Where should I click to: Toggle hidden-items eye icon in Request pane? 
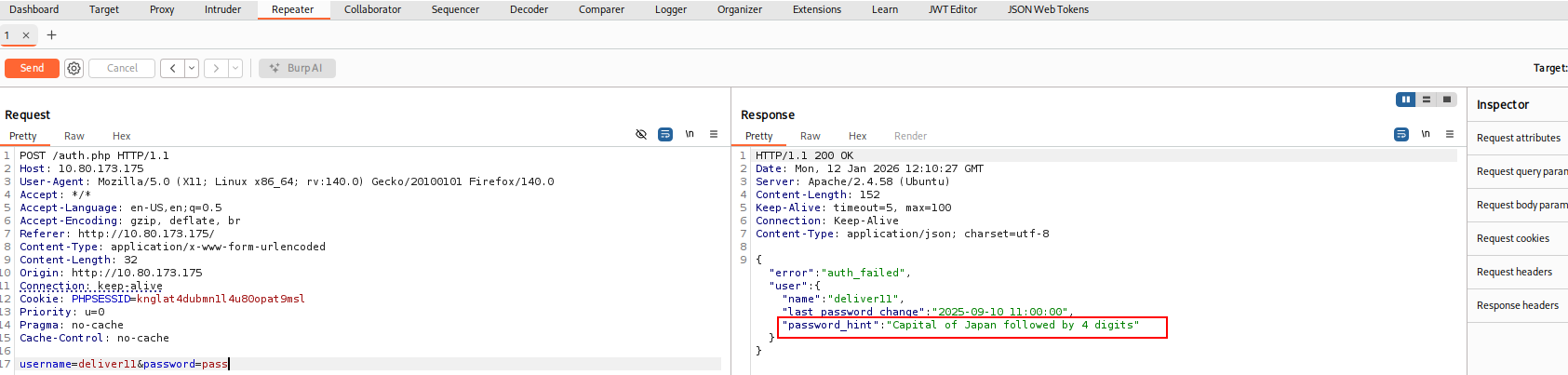coord(641,134)
